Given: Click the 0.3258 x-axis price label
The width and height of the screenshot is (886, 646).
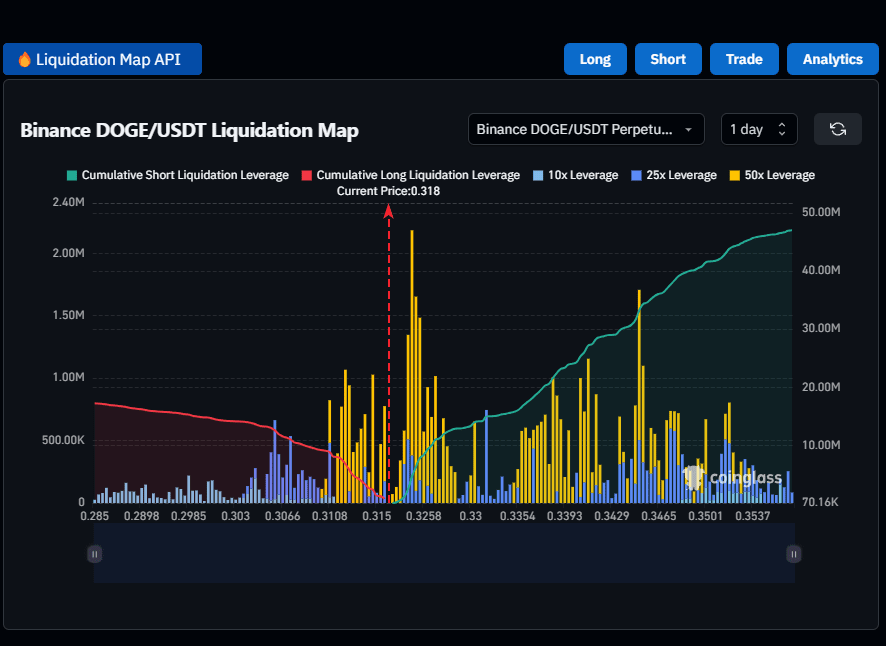Looking at the screenshot, I should point(423,516).
